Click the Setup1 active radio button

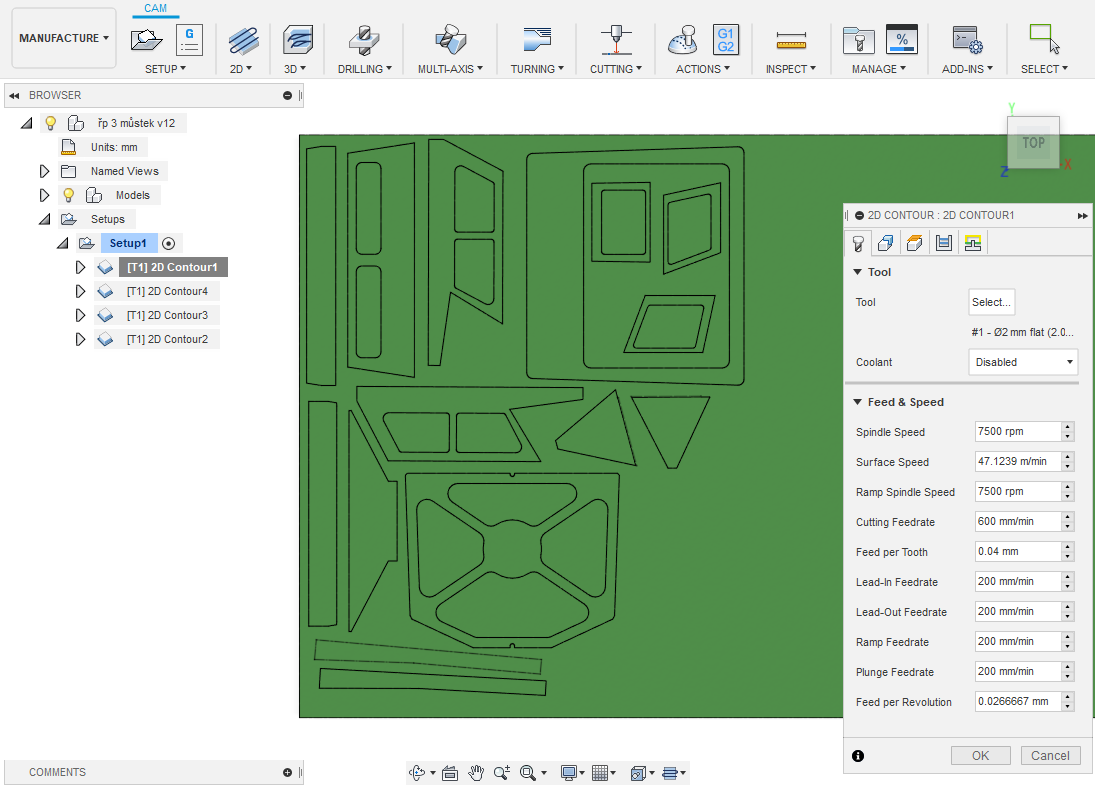pyautogui.click(x=169, y=243)
